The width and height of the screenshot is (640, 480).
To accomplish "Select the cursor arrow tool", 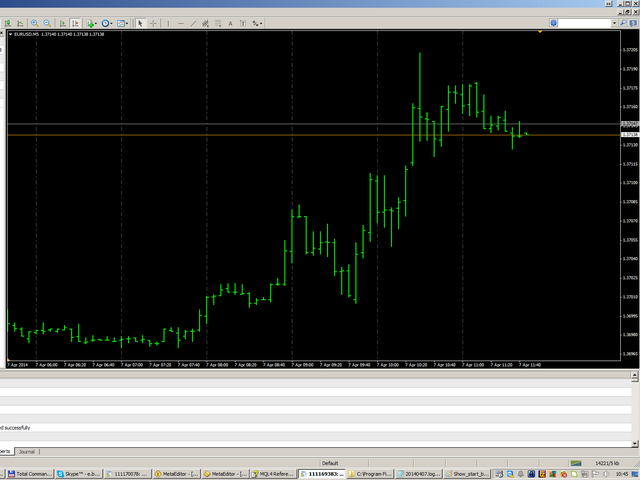I will (140, 23).
